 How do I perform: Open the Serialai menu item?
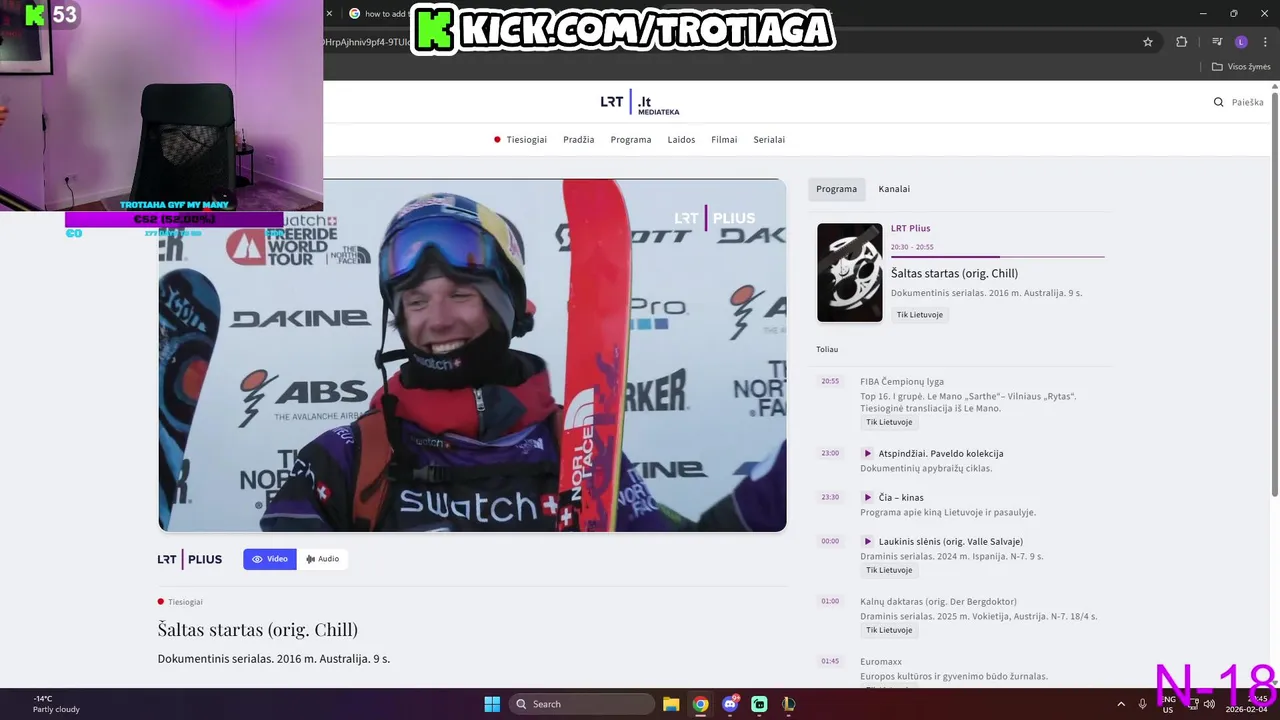point(769,140)
